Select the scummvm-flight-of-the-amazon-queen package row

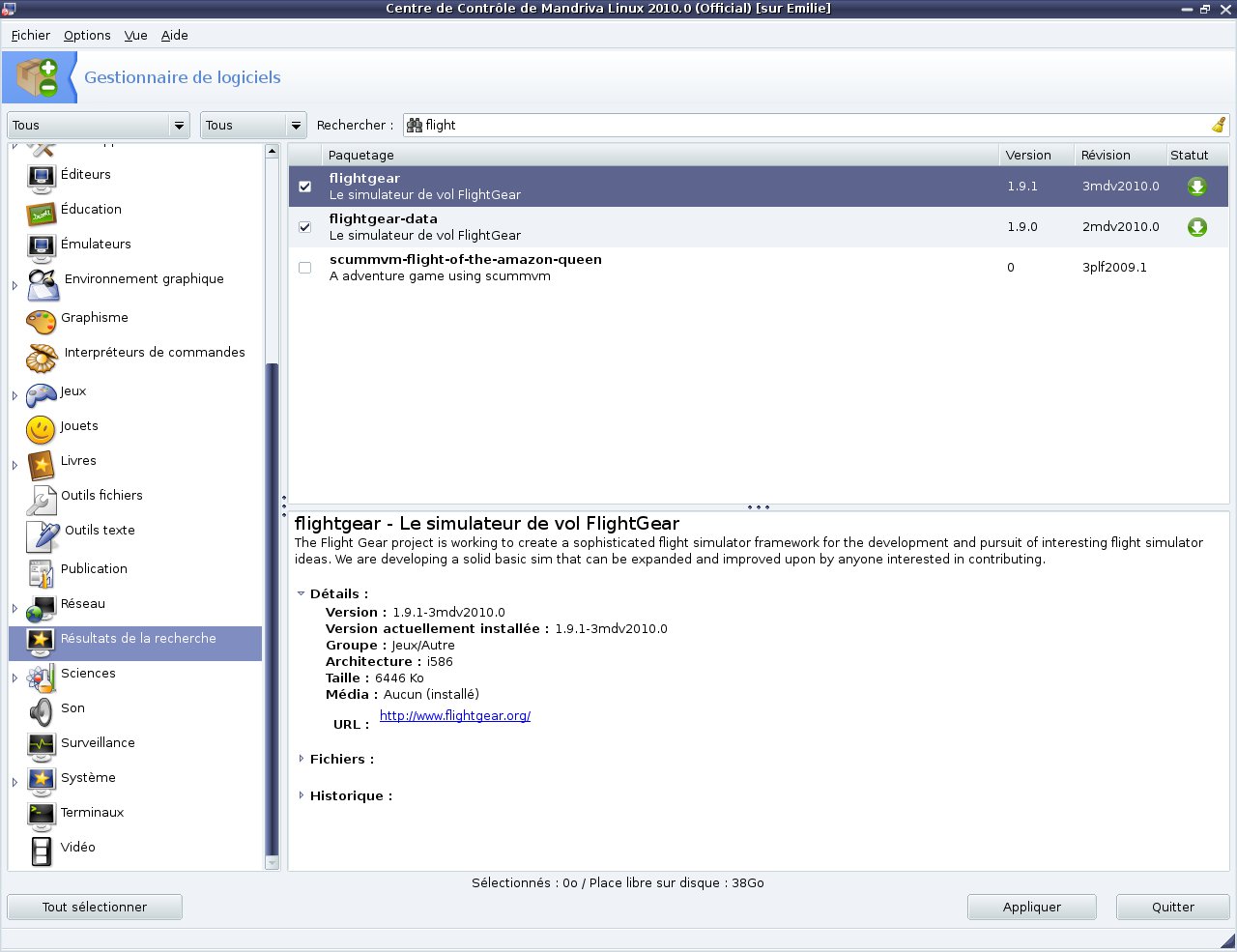pos(759,268)
